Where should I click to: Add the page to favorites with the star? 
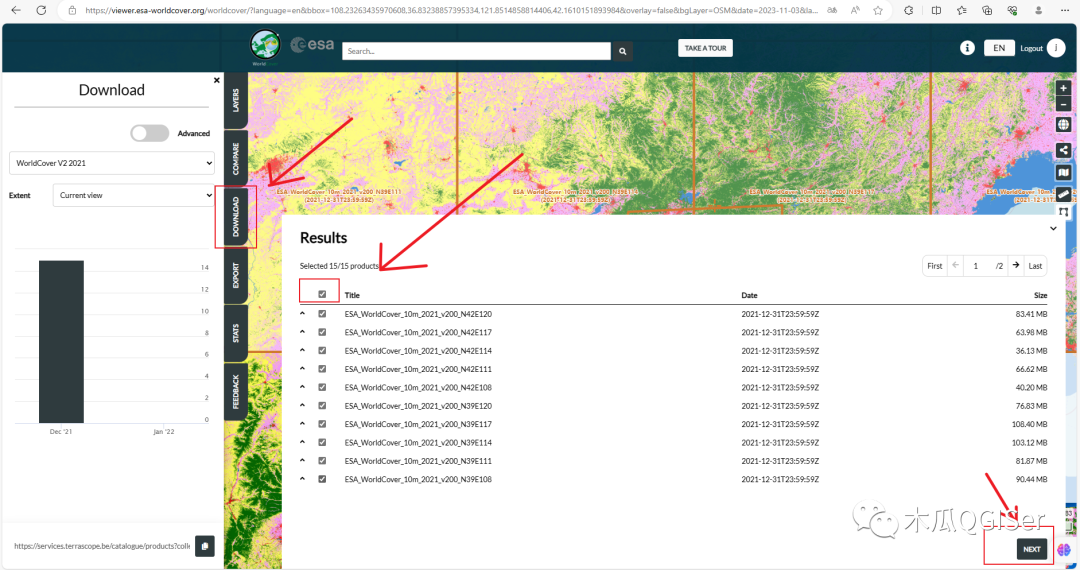pyautogui.click(x=878, y=10)
